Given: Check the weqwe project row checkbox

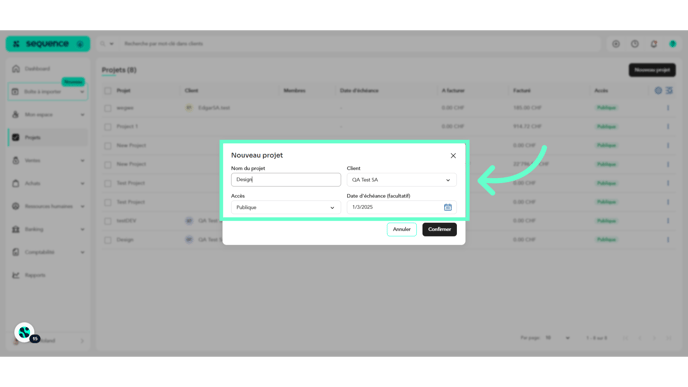Looking at the screenshot, I should pos(108,108).
